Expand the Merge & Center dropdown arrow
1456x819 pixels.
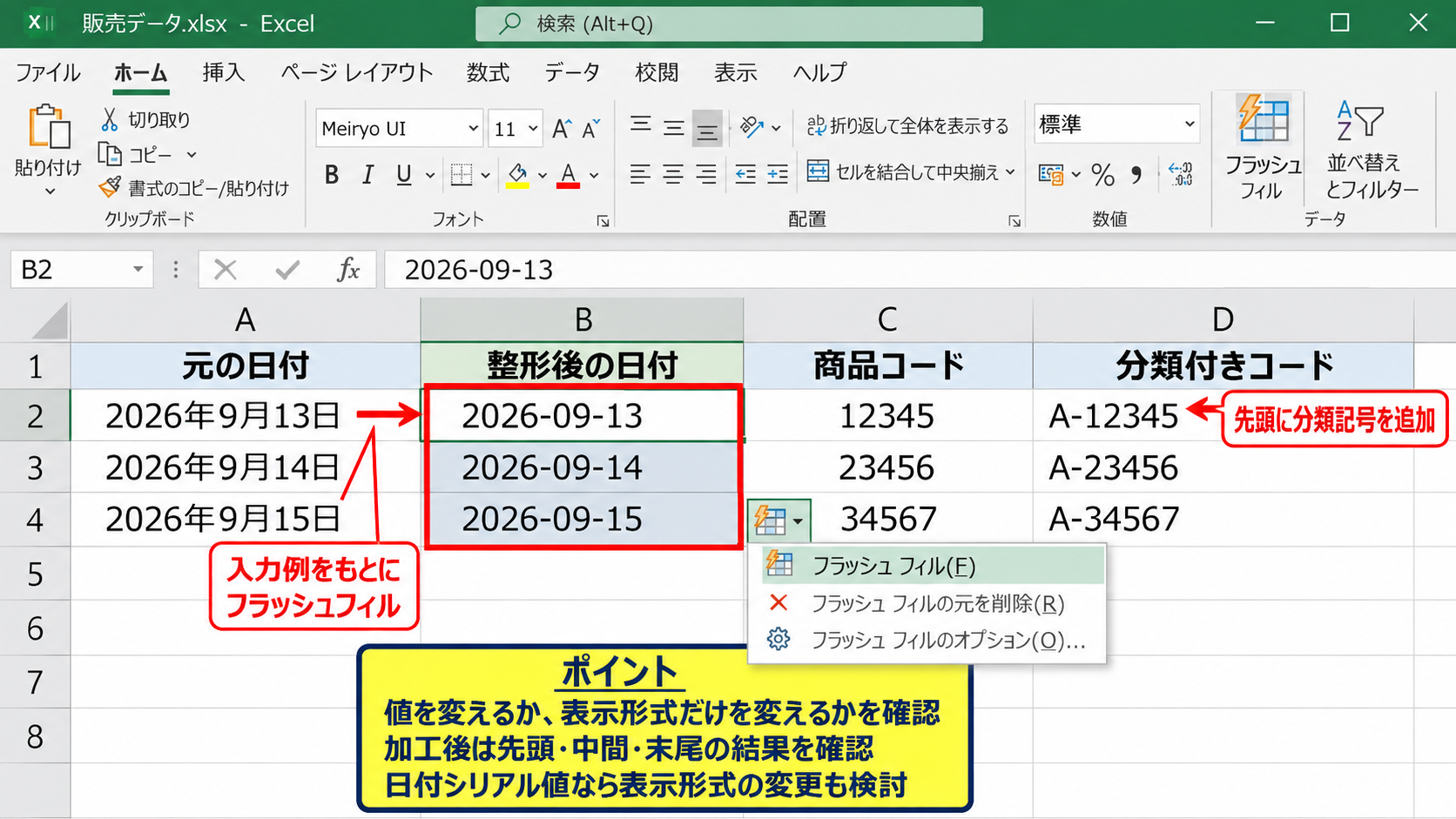[x=1010, y=172]
